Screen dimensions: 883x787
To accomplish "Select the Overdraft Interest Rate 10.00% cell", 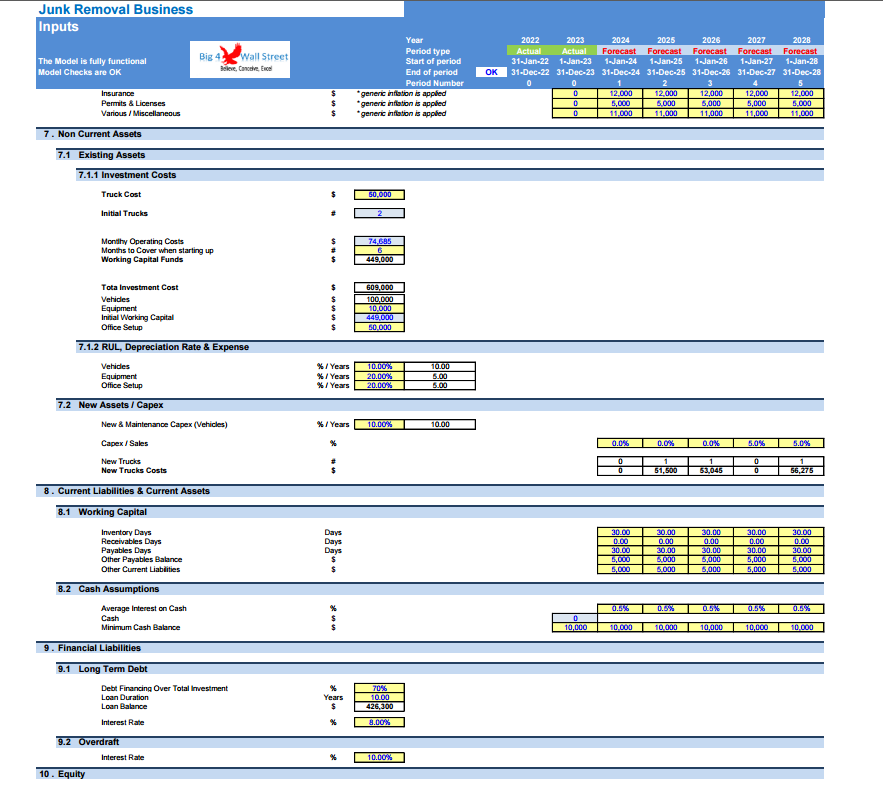I will 379,758.
